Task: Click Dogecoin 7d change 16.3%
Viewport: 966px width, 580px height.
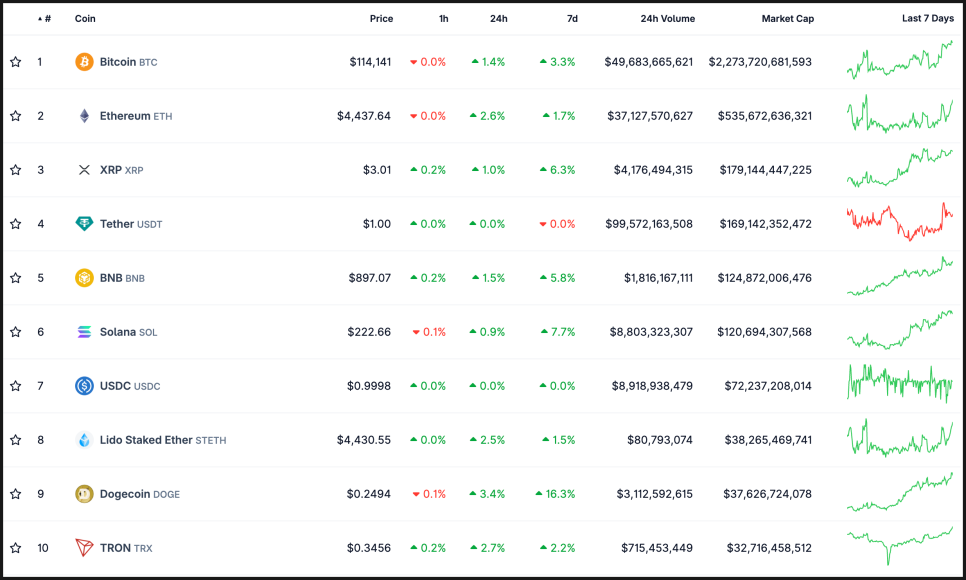Action: 556,494
